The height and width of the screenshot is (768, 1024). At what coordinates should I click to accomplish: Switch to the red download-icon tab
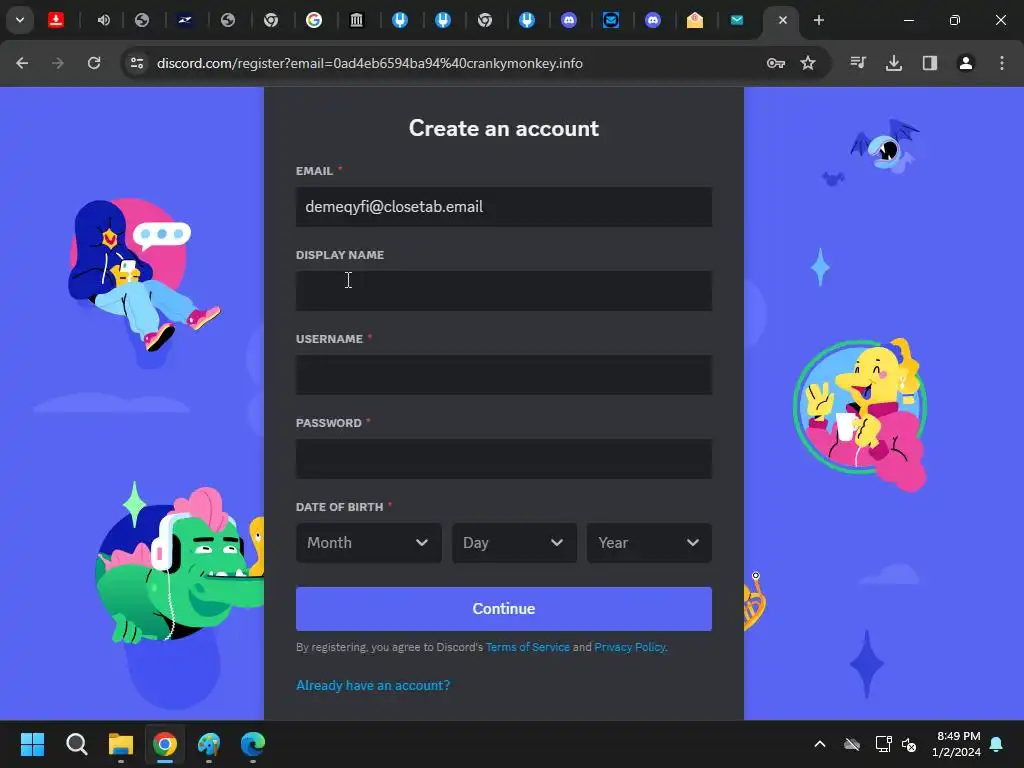click(x=56, y=20)
